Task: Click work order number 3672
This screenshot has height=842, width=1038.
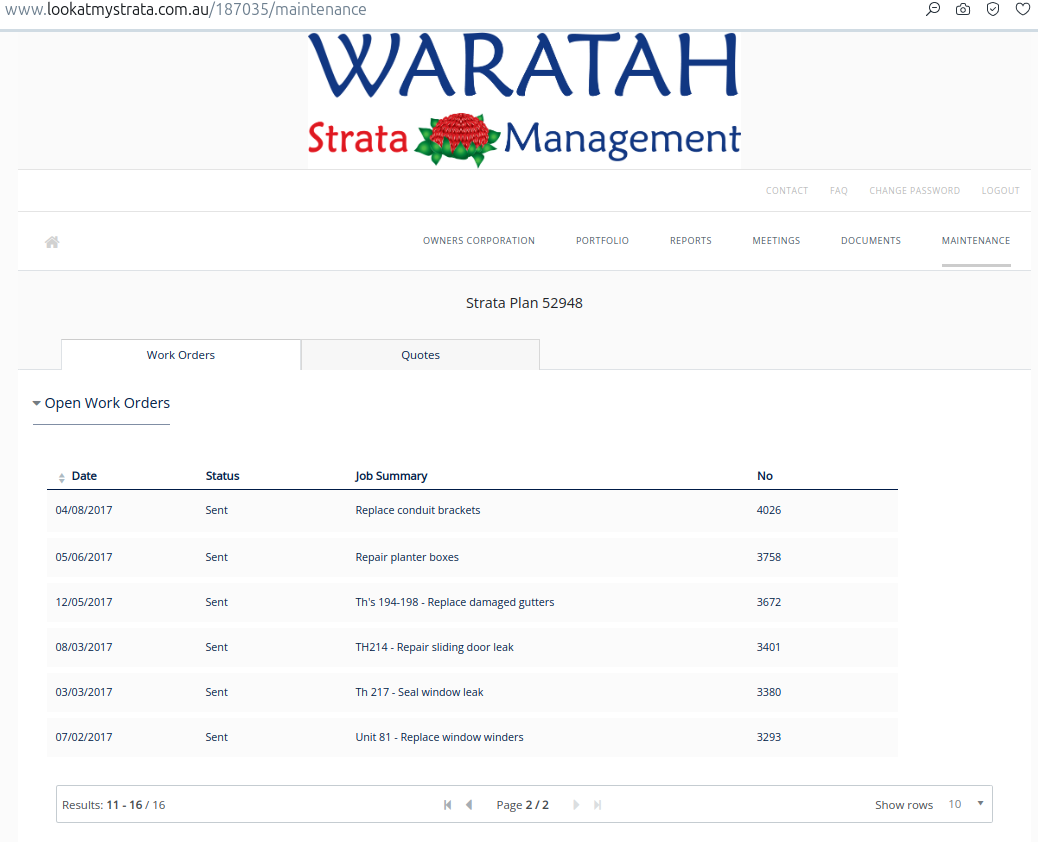Action: (x=769, y=602)
